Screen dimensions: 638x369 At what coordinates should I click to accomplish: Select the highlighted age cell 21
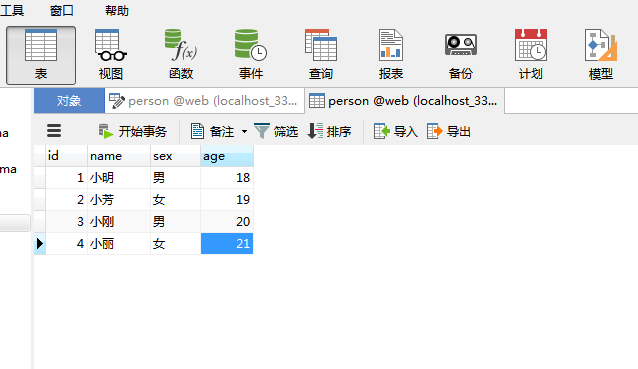click(227, 244)
